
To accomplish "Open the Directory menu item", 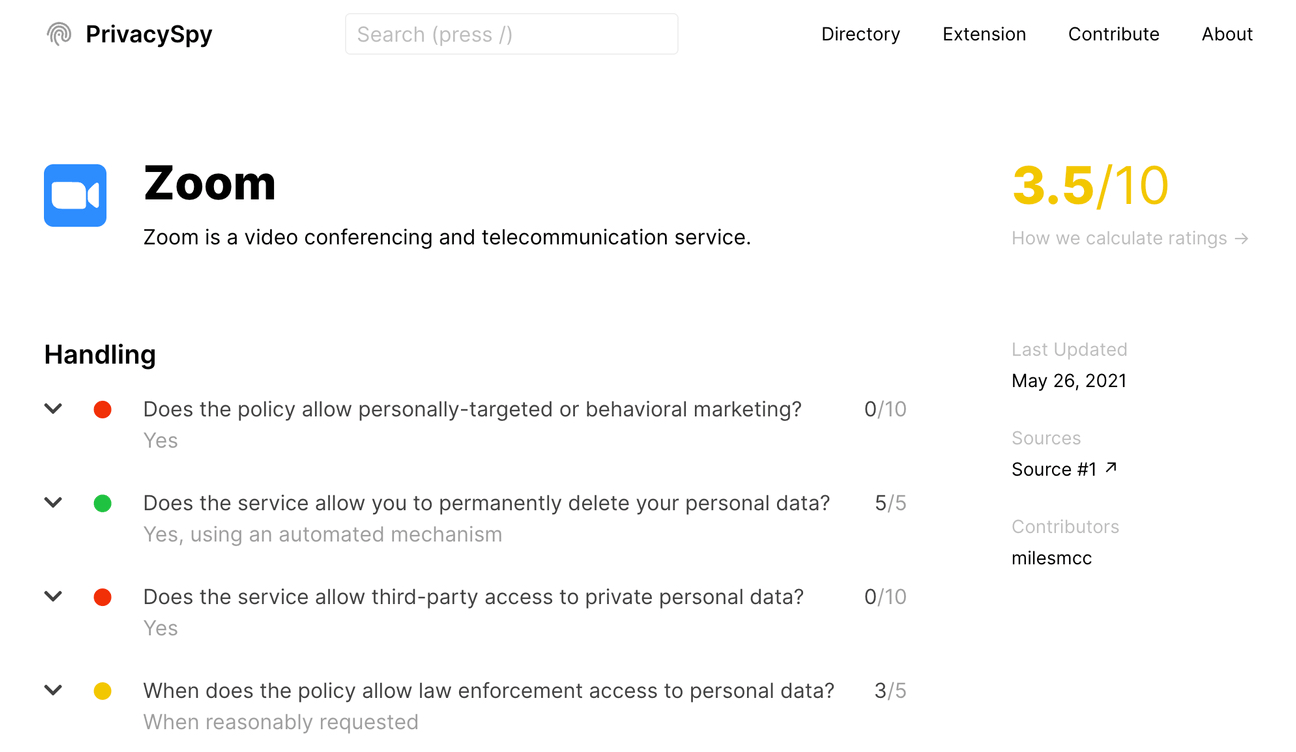I will click(x=860, y=34).
